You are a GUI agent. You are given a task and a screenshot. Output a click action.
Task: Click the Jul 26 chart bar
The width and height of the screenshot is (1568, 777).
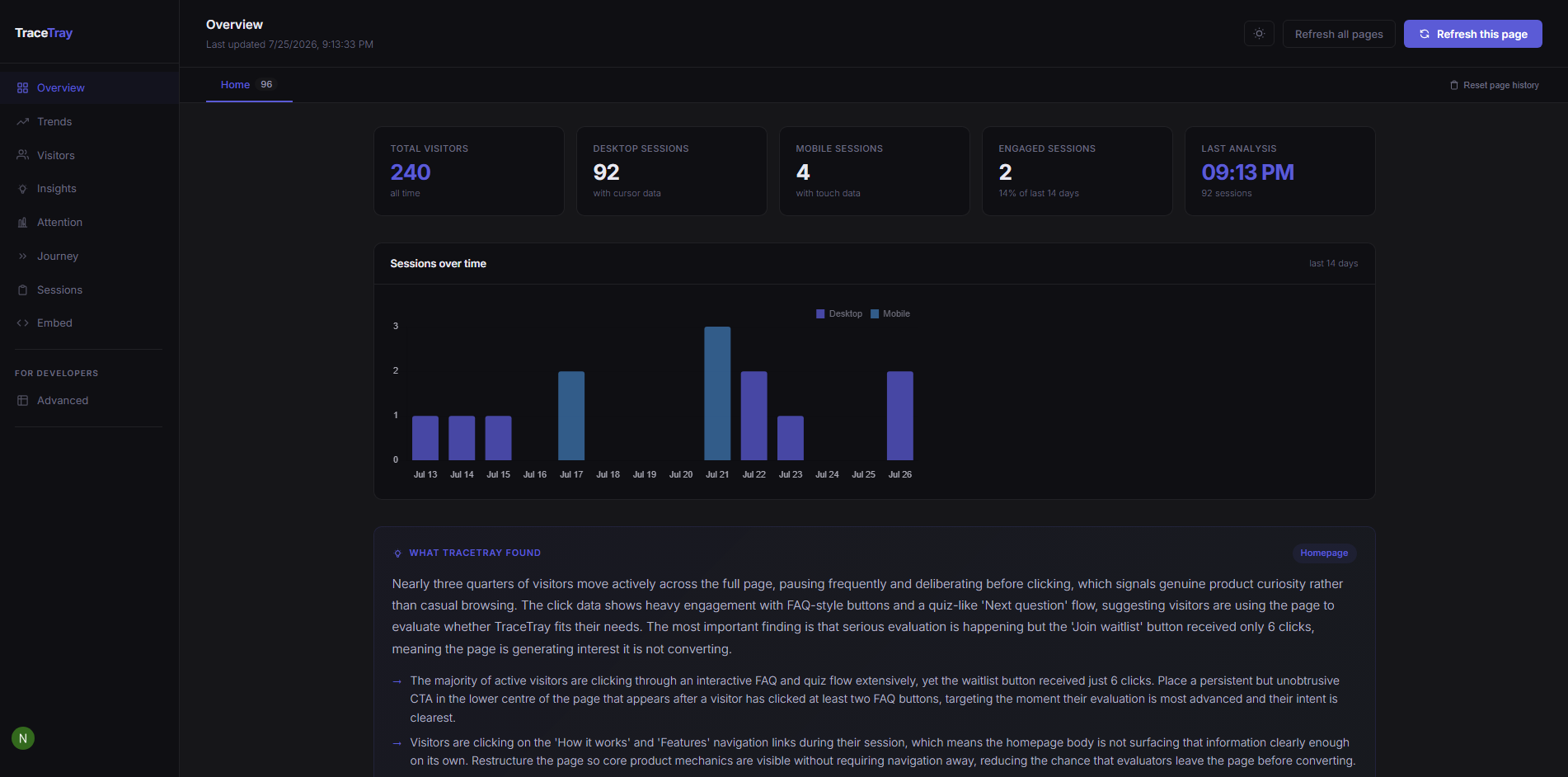pyautogui.click(x=900, y=416)
